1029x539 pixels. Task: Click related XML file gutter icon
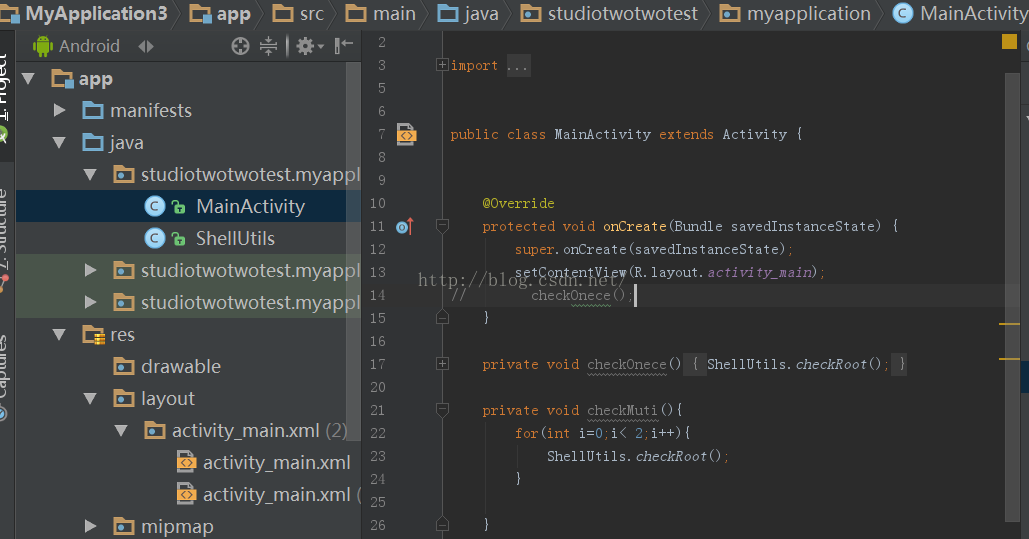pyautogui.click(x=406, y=134)
